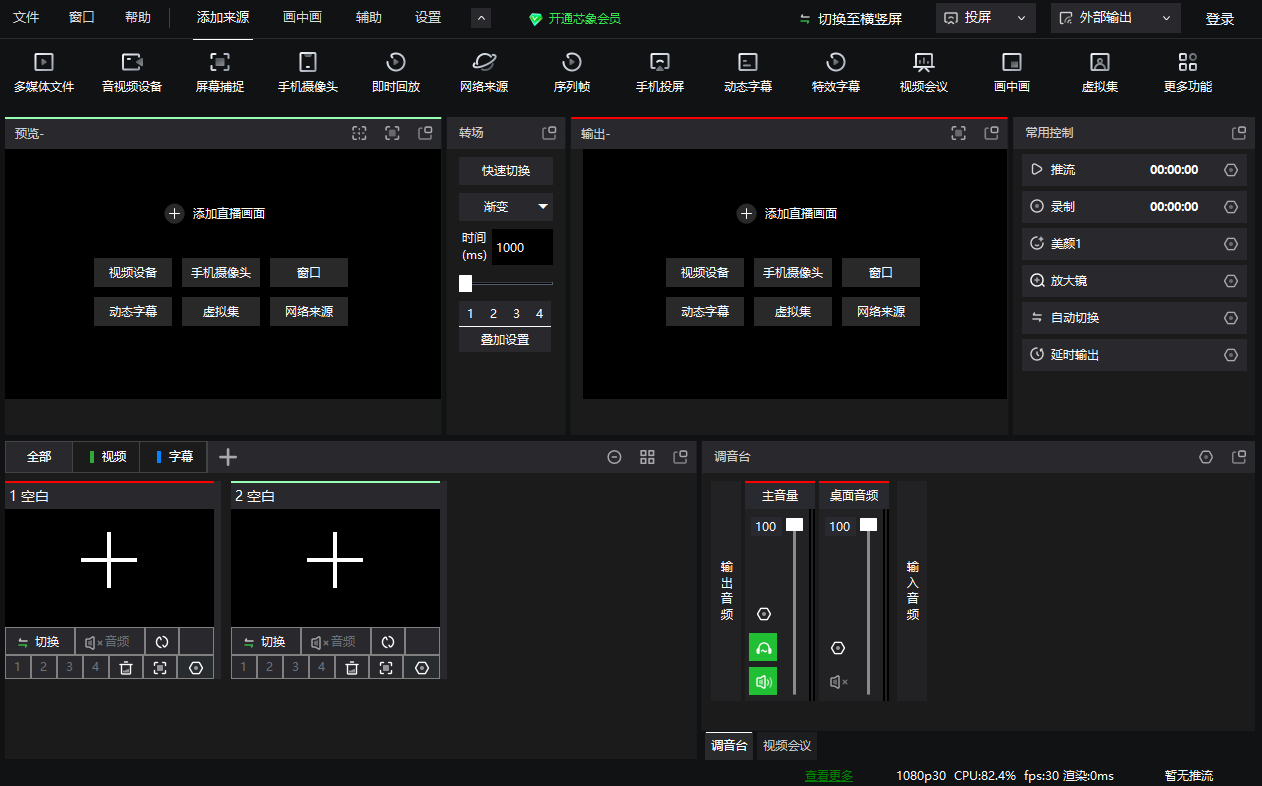
Task: Open overlay settings (叠加设置)
Action: coord(505,340)
